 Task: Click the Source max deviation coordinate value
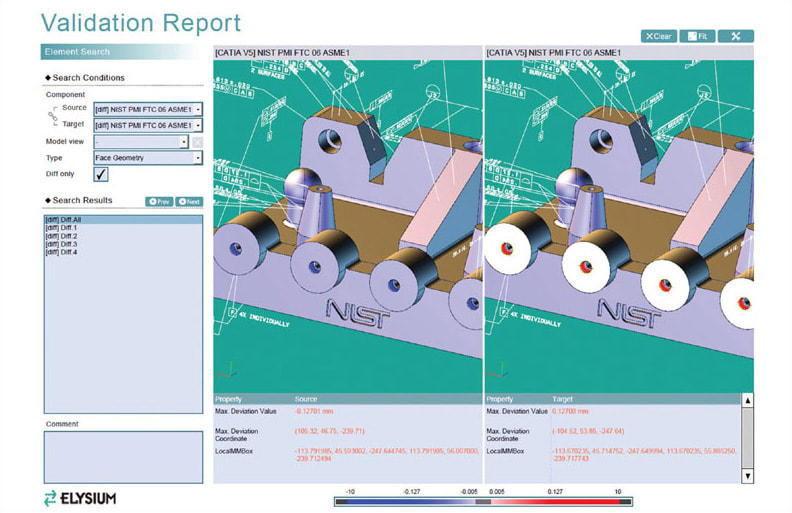tap(330, 431)
